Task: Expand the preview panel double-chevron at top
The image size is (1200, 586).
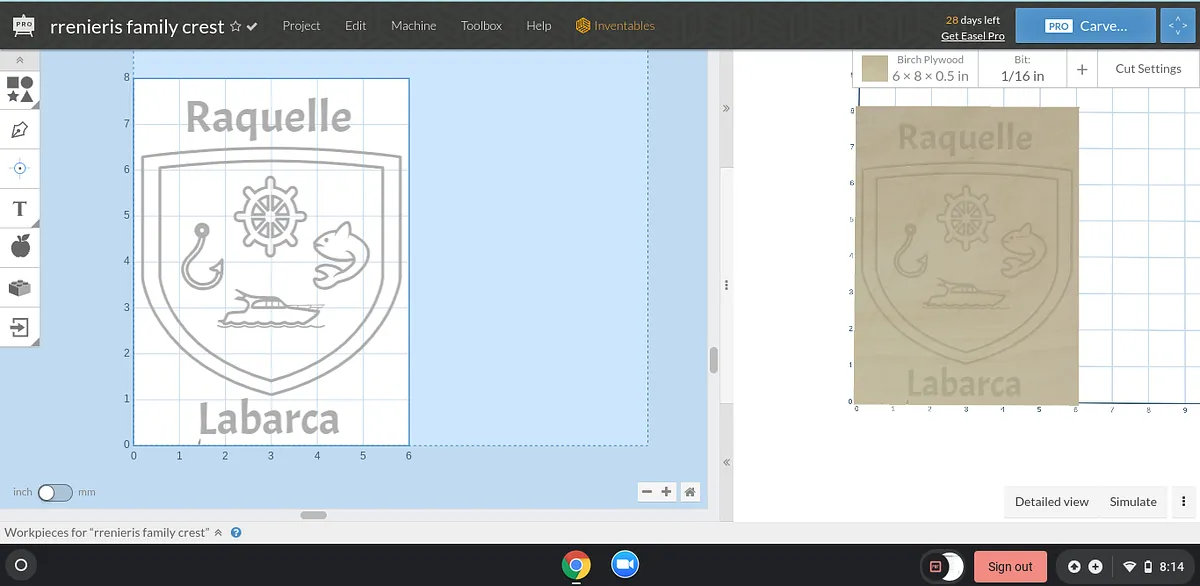Action: click(726, 108)
